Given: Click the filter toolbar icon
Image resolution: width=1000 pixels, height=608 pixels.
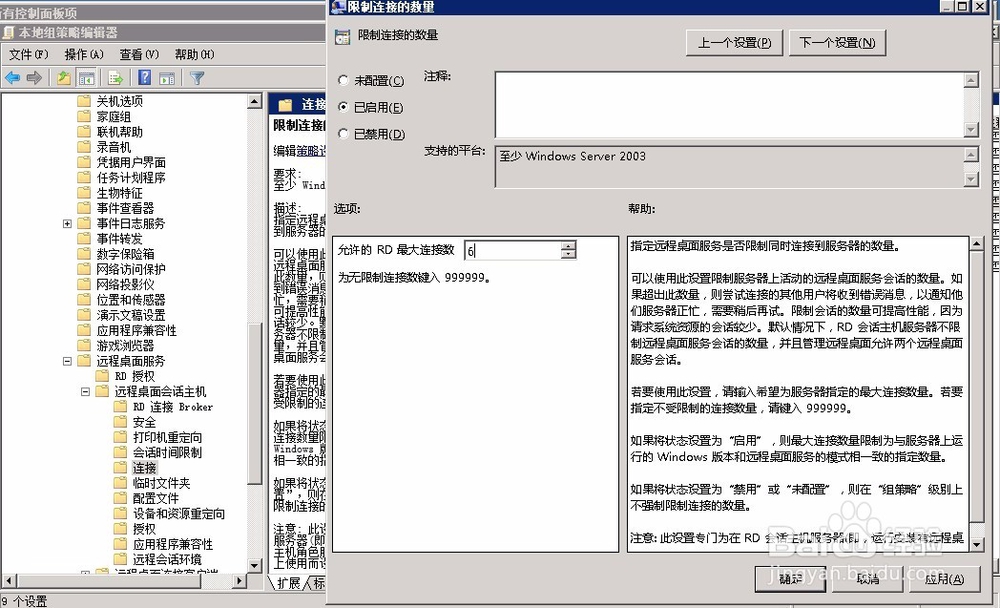Looking at the screenshot, I should point(197,78).
